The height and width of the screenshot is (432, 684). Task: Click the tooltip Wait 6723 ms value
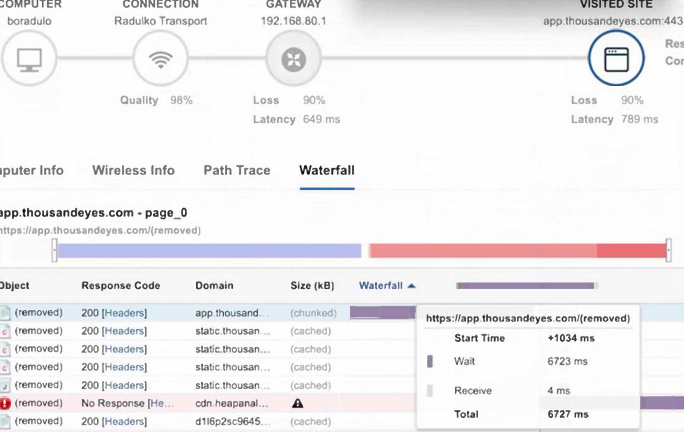(x=568, y=361)
